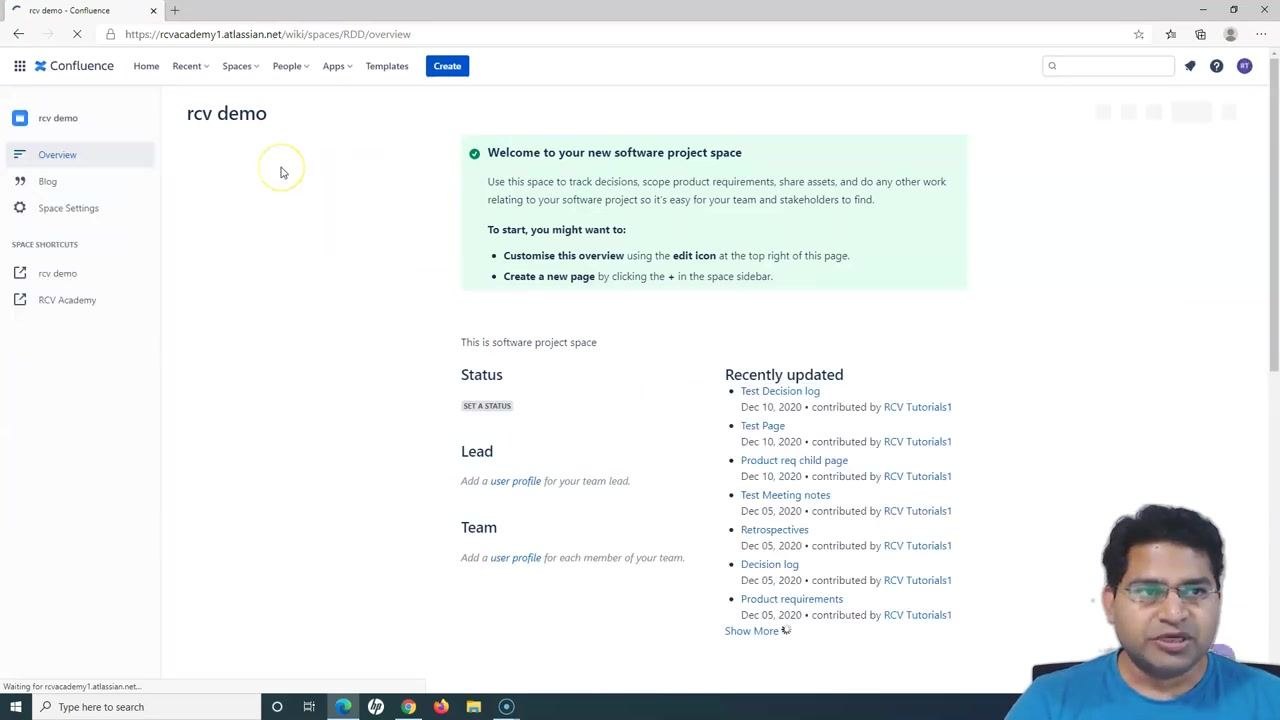Open the help question mark icon
The height and width of the screenshot is (720, 1280).
coord(1216,66)
